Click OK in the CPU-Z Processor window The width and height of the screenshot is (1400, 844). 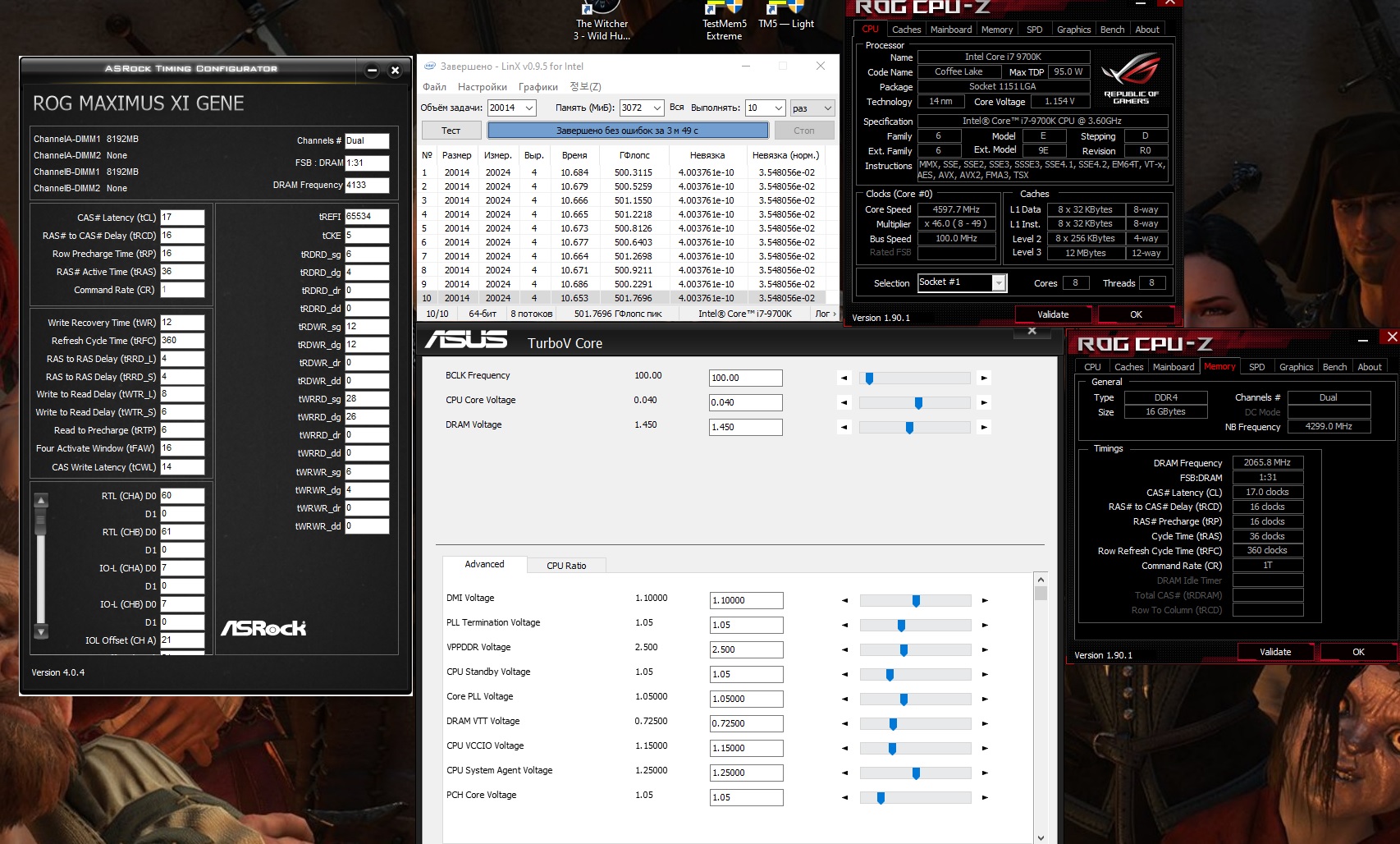pos(1136,314)
